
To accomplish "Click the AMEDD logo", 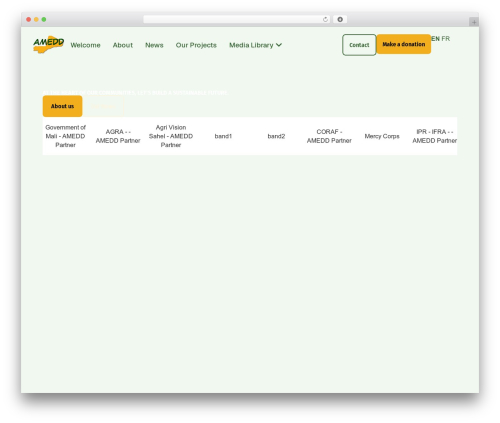I will (x=49, y=44).
